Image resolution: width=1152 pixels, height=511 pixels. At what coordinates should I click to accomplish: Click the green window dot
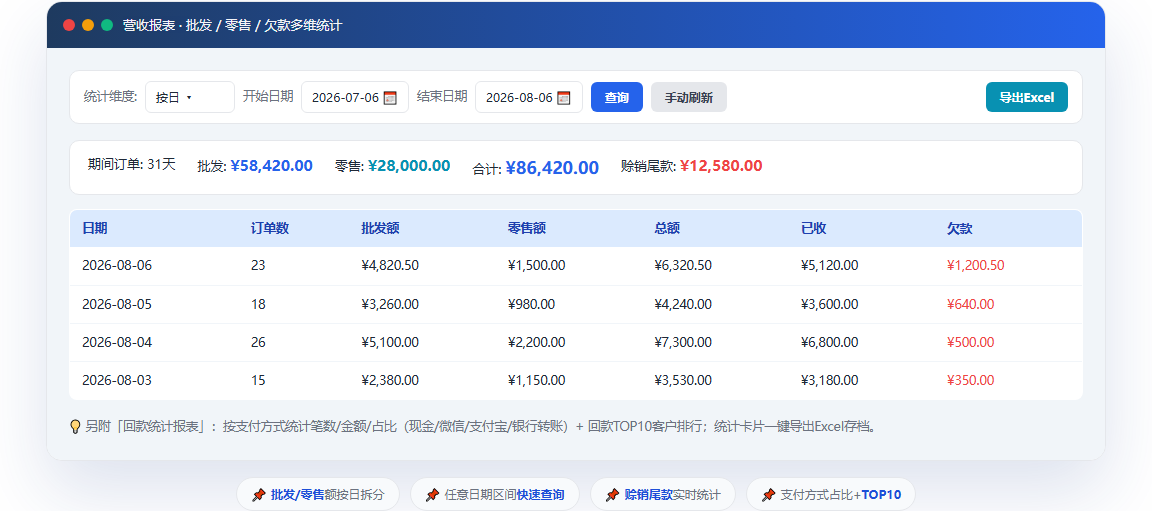pyautogui.click(x=107, y=25)
